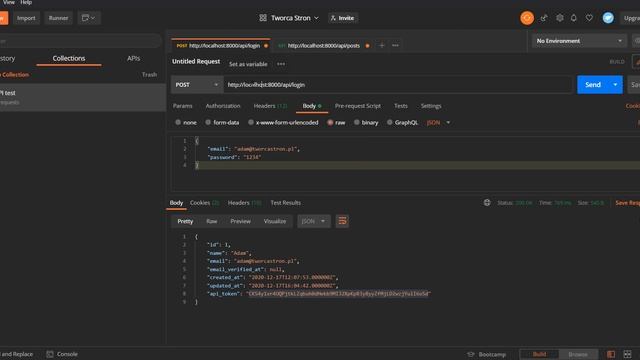Viewport: 640px width, 360px height.
Task: Open the Tests tab
Action: coord(401,106)
